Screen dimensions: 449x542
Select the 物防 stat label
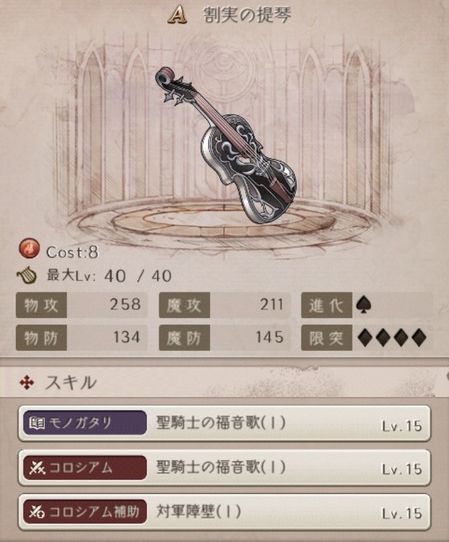click(x=41, y=338)
